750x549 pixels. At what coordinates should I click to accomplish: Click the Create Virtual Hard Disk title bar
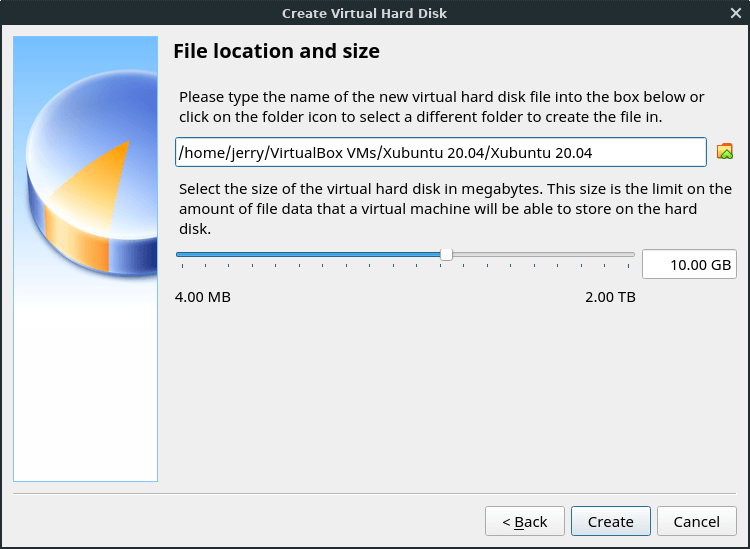tap(365, 13)
